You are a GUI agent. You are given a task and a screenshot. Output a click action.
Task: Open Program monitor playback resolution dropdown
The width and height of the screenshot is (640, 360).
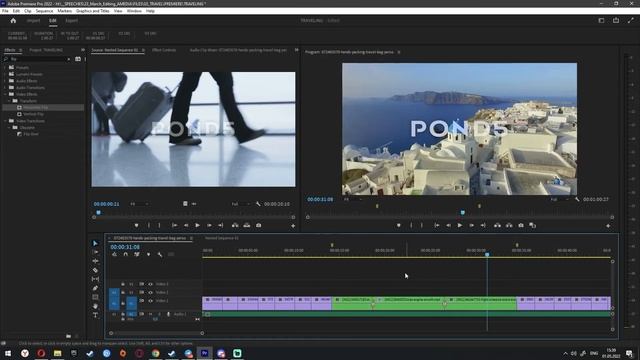559,199
